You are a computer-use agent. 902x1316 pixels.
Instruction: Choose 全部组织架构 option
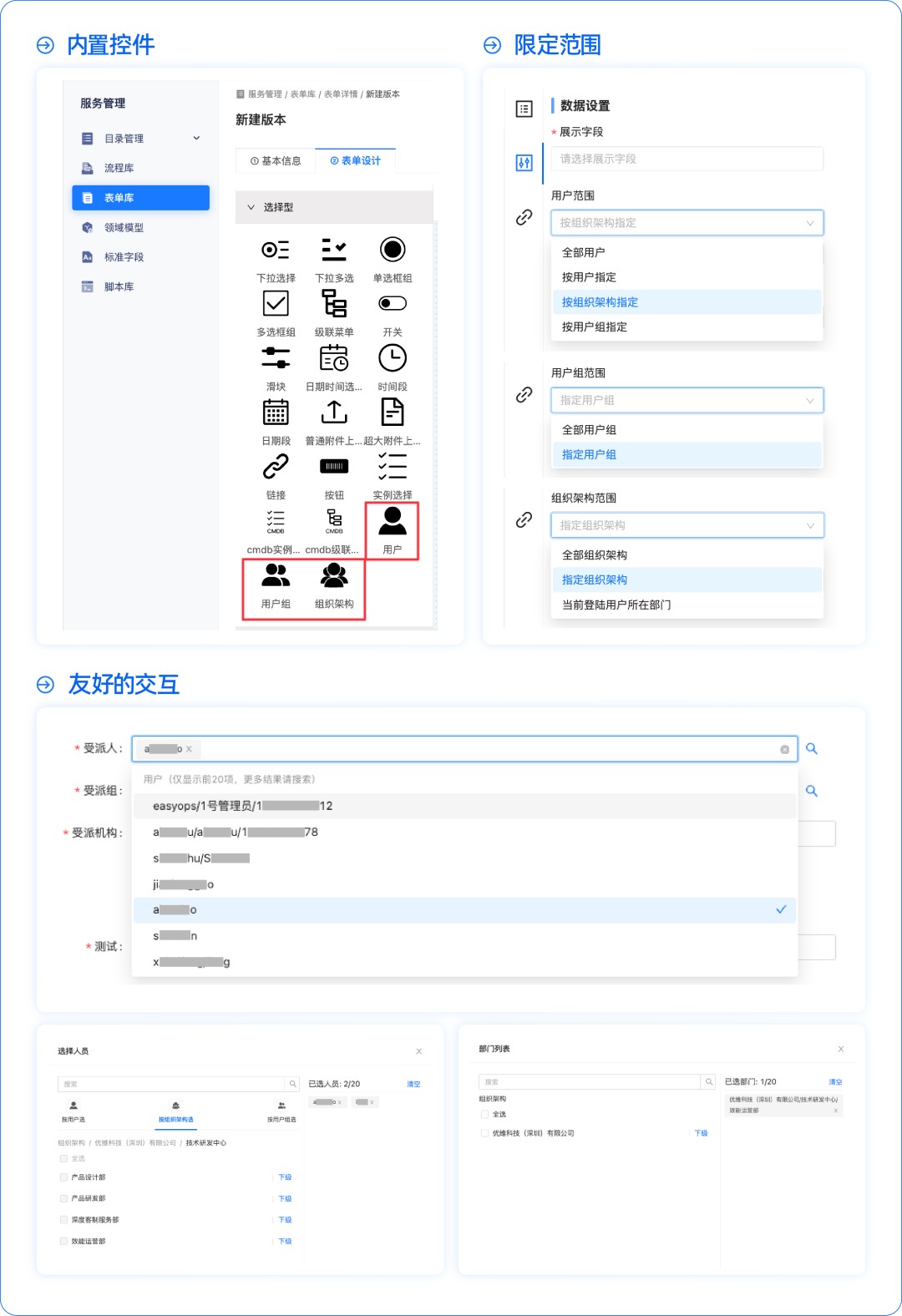coord(687,555)
